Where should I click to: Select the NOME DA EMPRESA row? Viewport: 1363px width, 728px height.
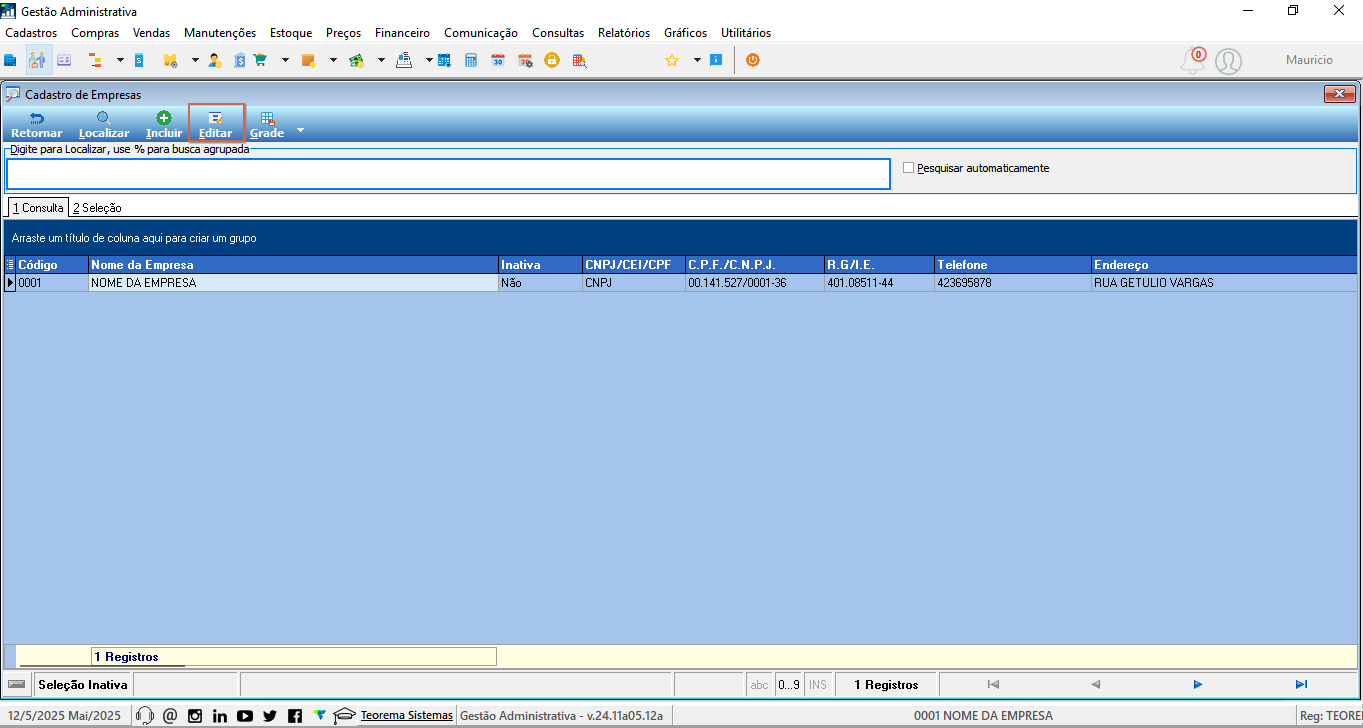680,283
